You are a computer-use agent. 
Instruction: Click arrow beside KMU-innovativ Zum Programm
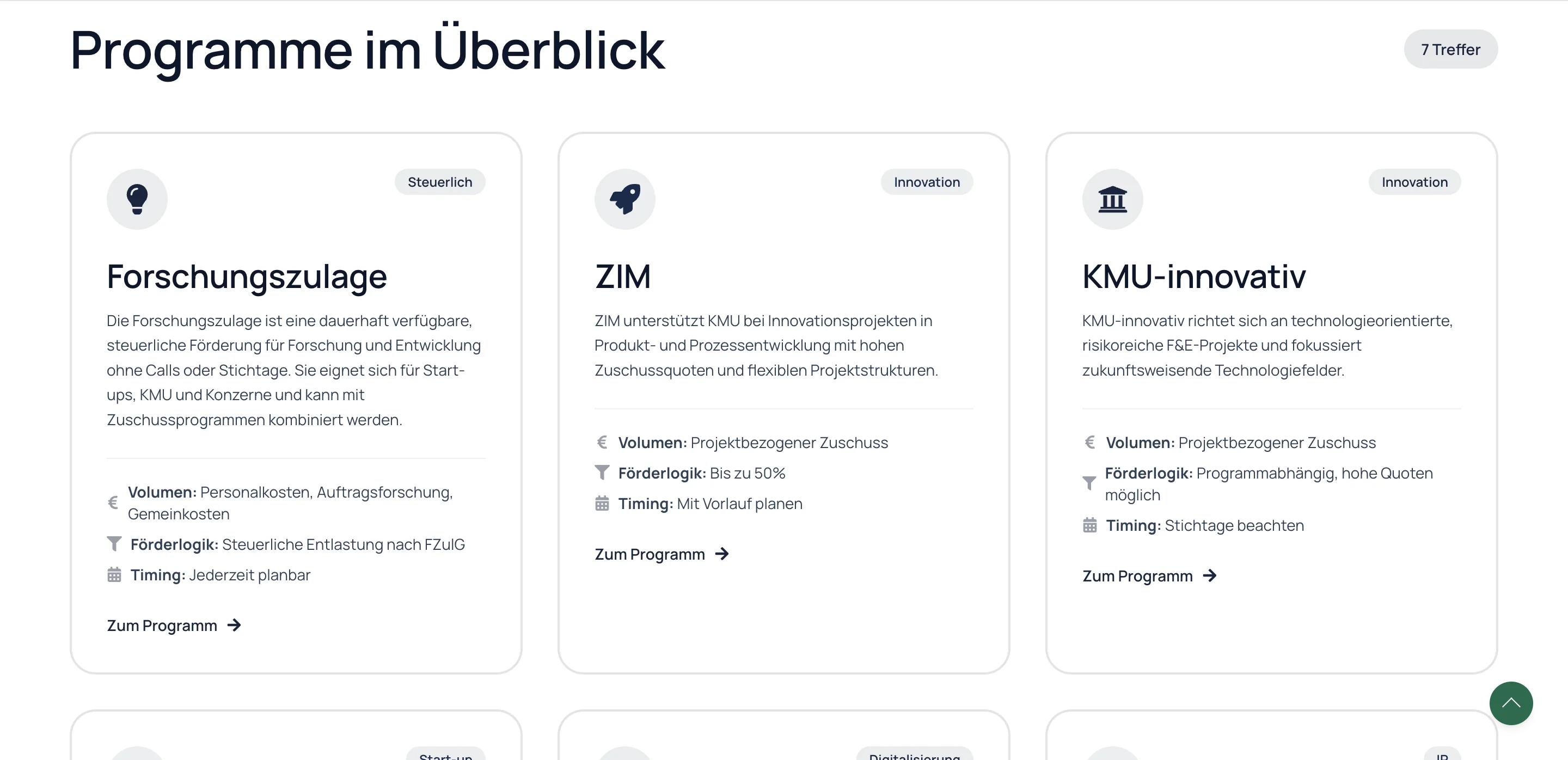click(x=1209, y=575)
